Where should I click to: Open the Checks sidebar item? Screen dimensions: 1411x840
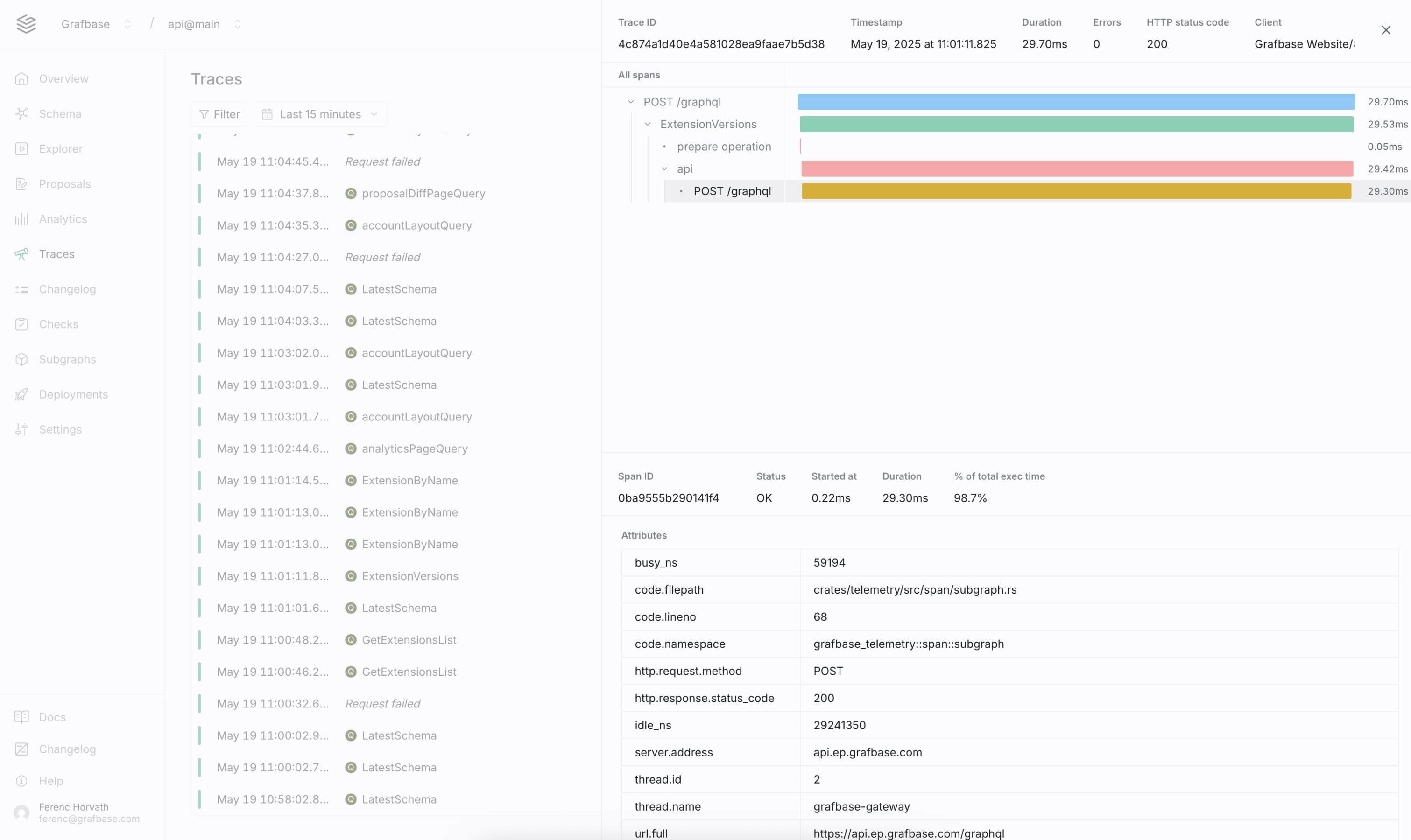point(58,324)
